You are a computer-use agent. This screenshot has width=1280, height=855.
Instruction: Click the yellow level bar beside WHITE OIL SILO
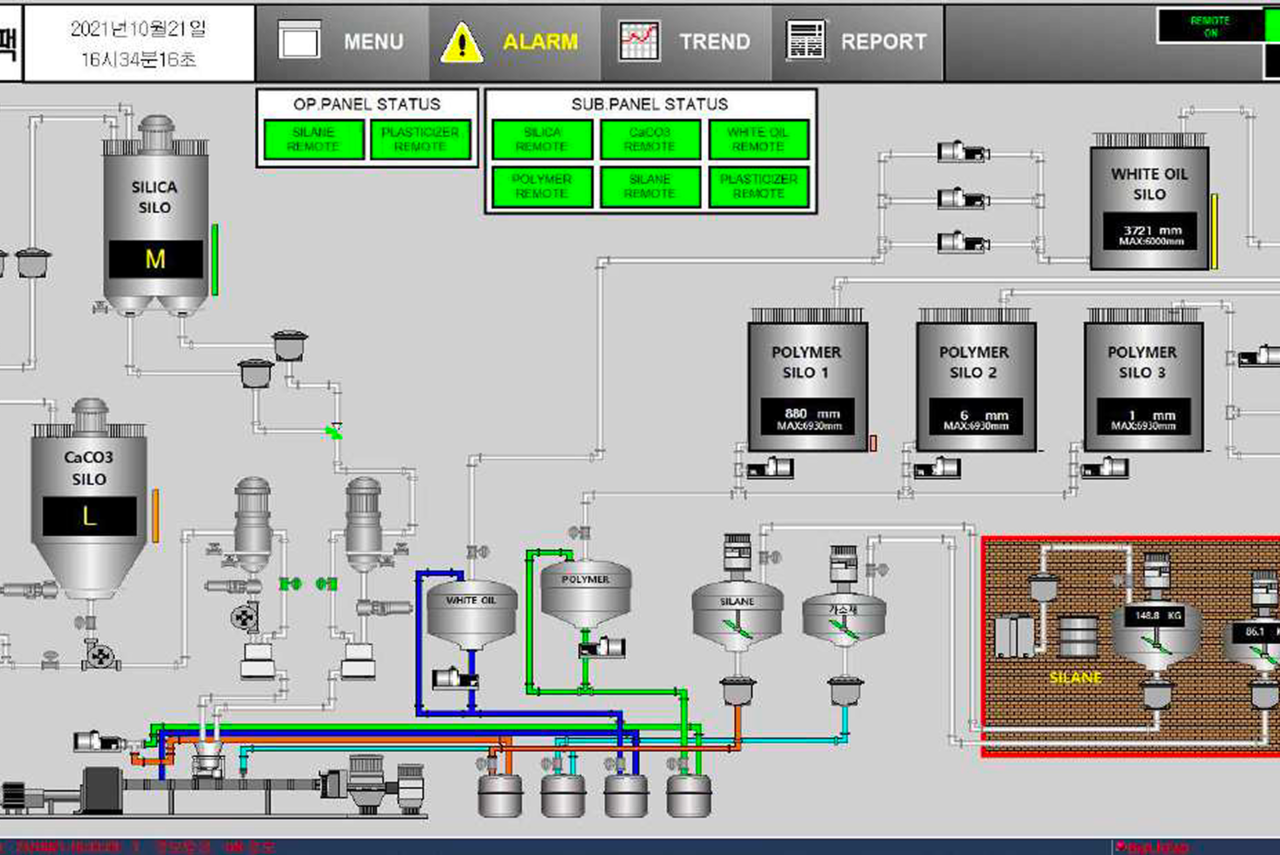(1215, 231)
